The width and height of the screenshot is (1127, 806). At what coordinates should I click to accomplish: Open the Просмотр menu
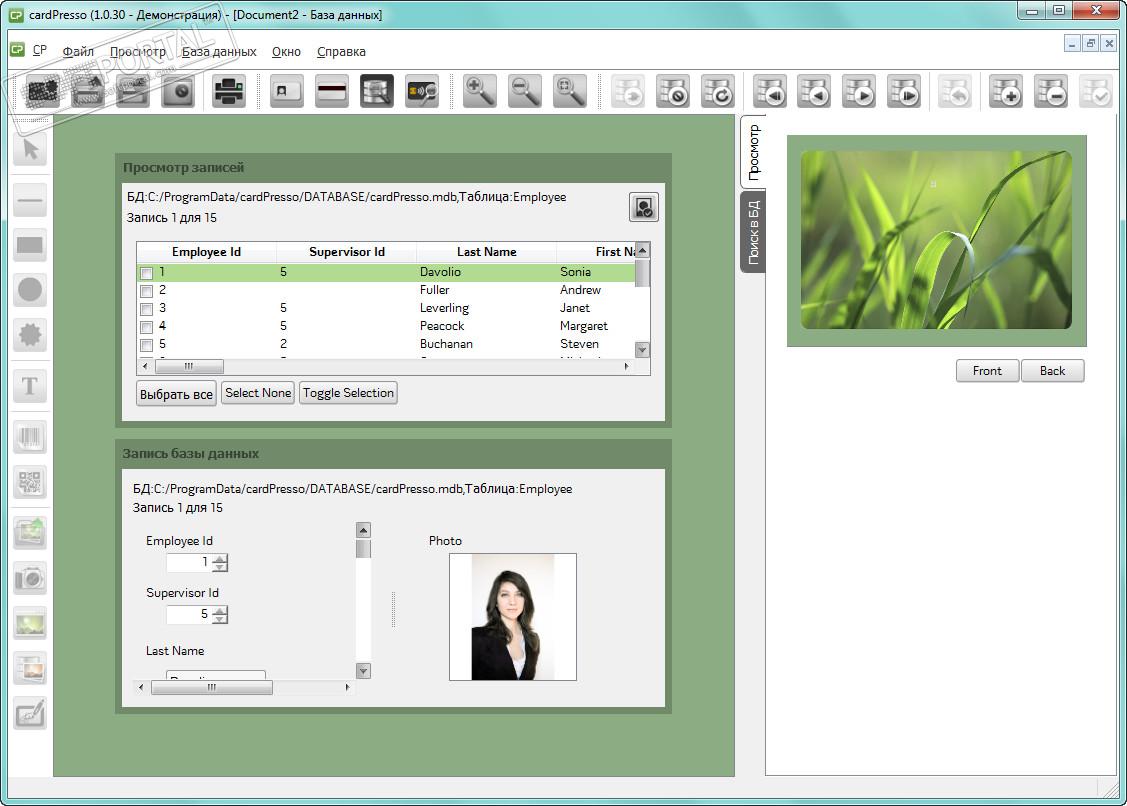[x=138, y=51]
